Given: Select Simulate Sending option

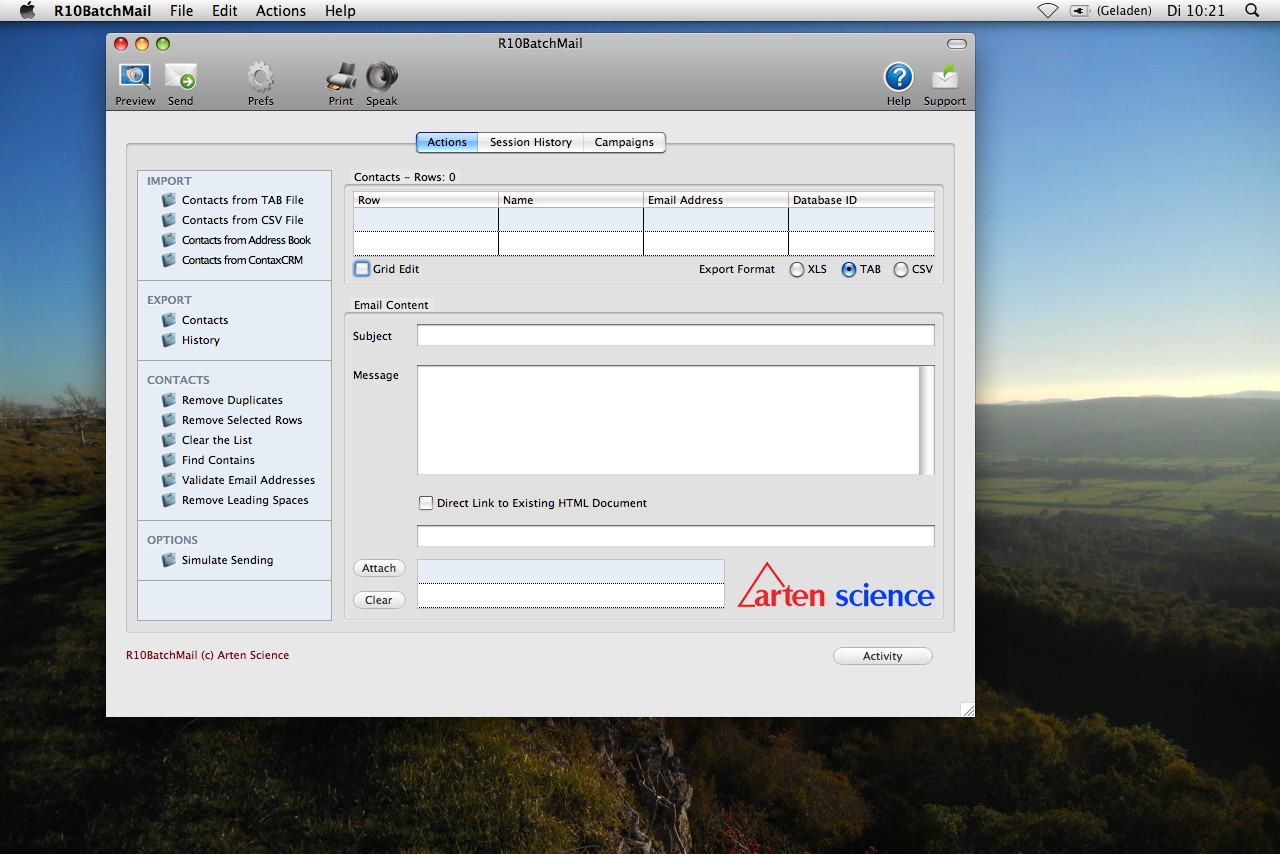Looking at the screenshot, I should coord(227,560).
